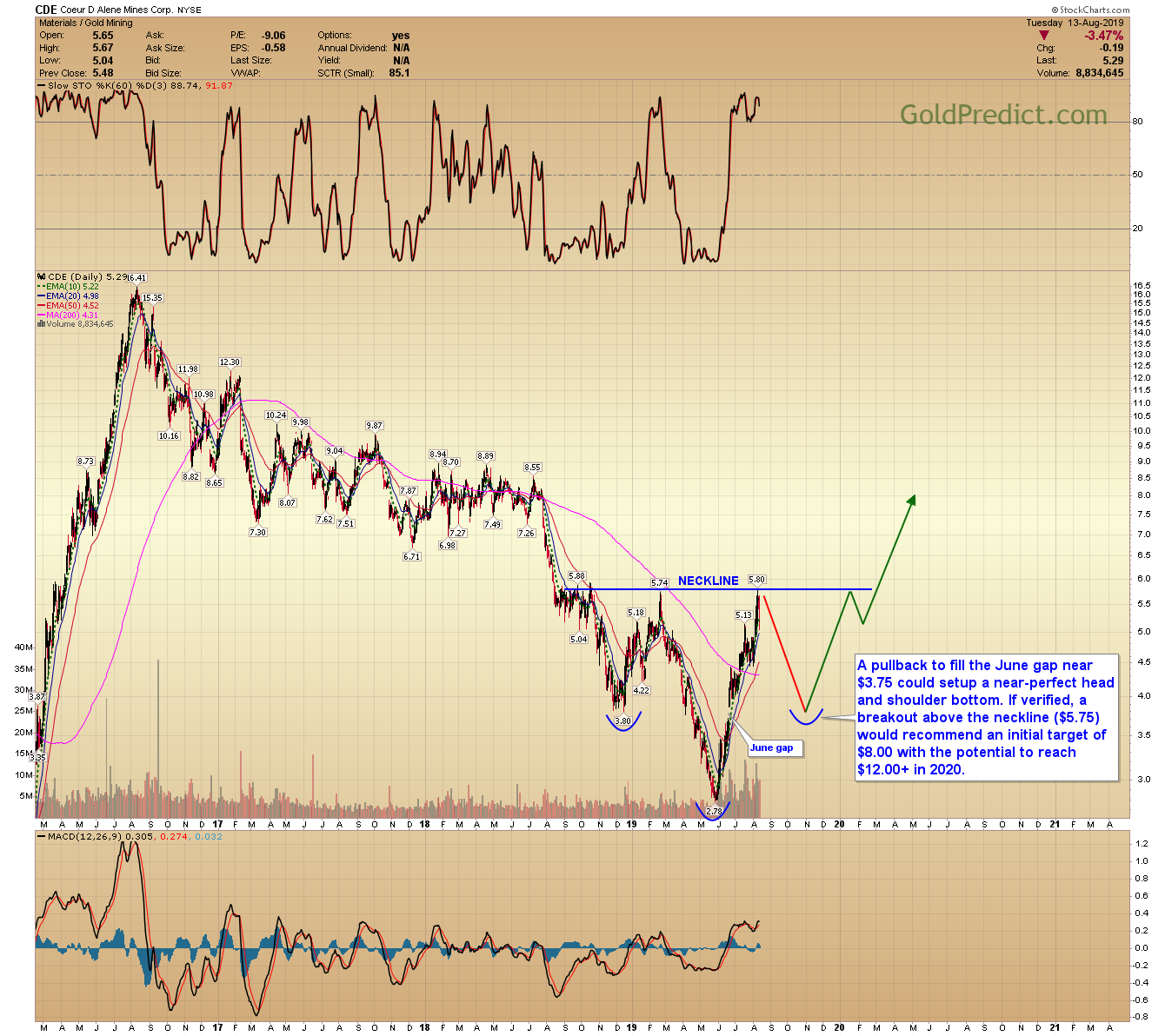Screen dimensions: 1165x1036
Task: Select the Open value 5.65
Action: 103,36
